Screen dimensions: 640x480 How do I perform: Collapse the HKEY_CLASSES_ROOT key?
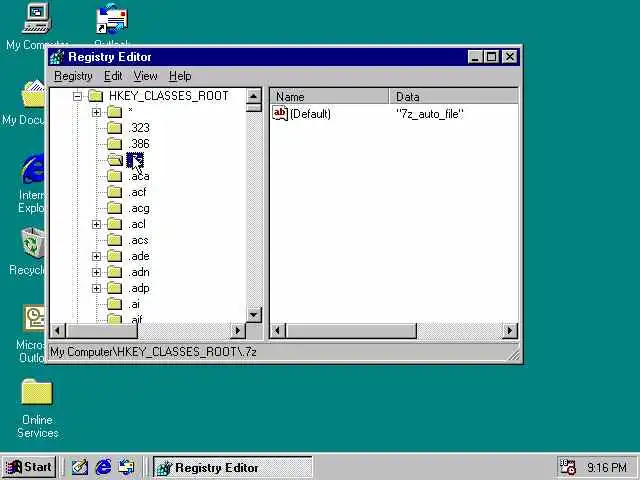pos(77,96)
